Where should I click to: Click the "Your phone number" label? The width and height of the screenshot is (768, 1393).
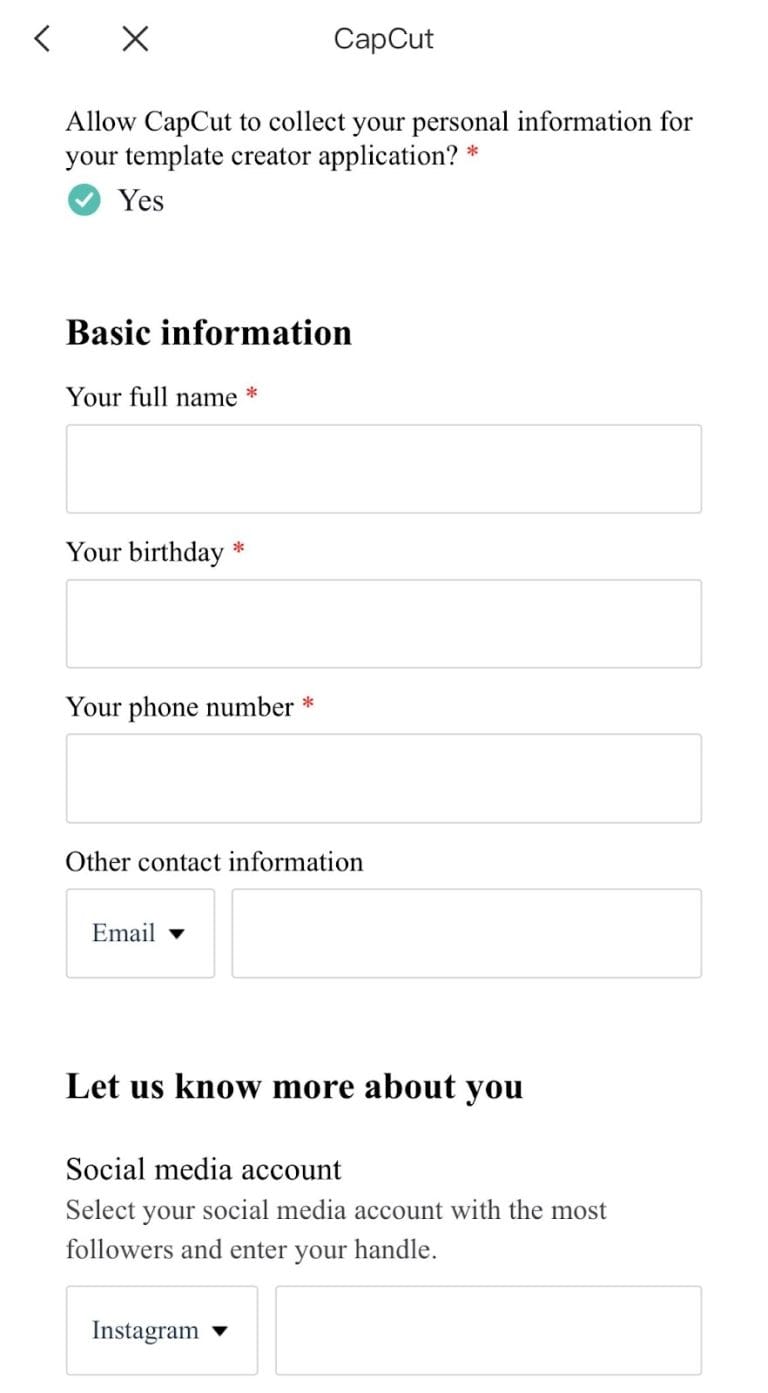tap(180, 707)
